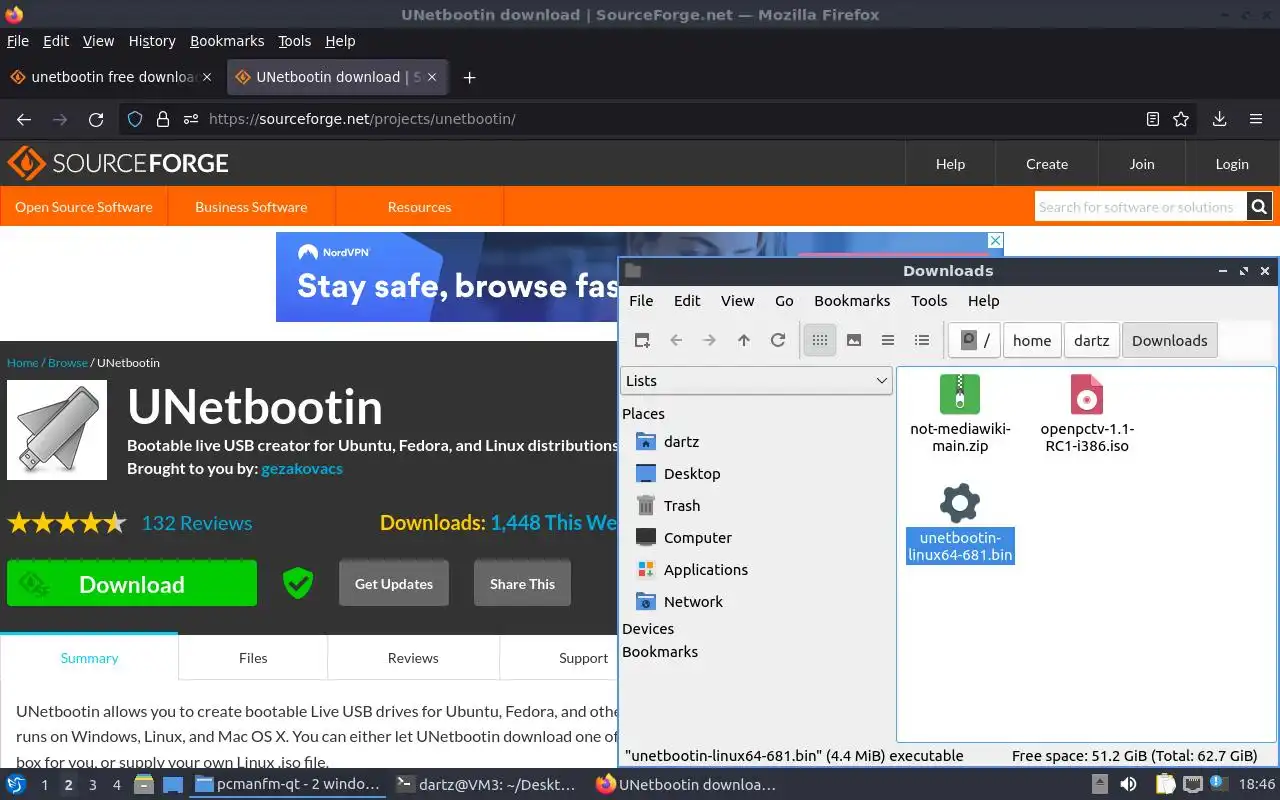Open Open Source Software navigation item
Viewport: 1280px width, 800px height.
pyautogui.click(x=84, y=207)
